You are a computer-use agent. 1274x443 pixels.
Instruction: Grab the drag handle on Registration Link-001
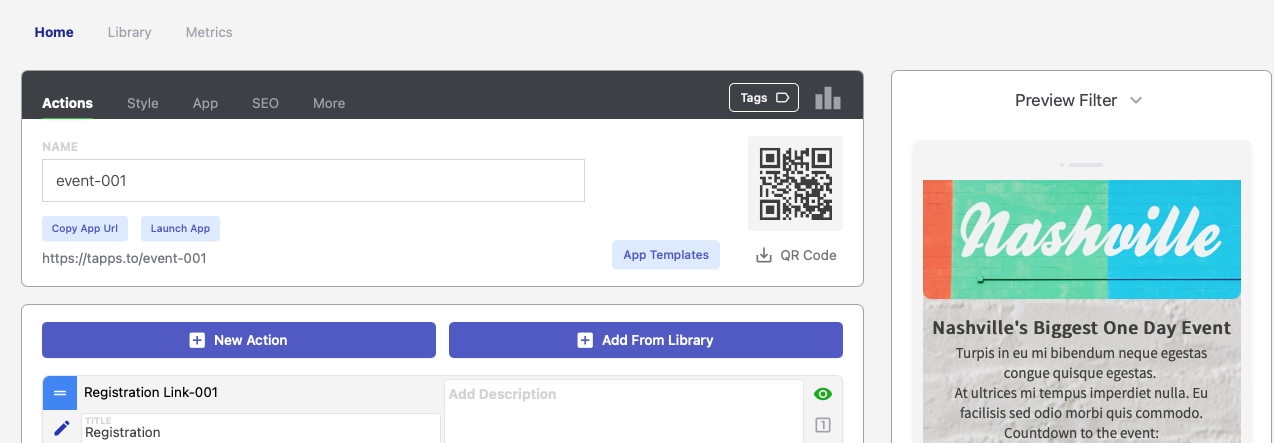point(60,393)
